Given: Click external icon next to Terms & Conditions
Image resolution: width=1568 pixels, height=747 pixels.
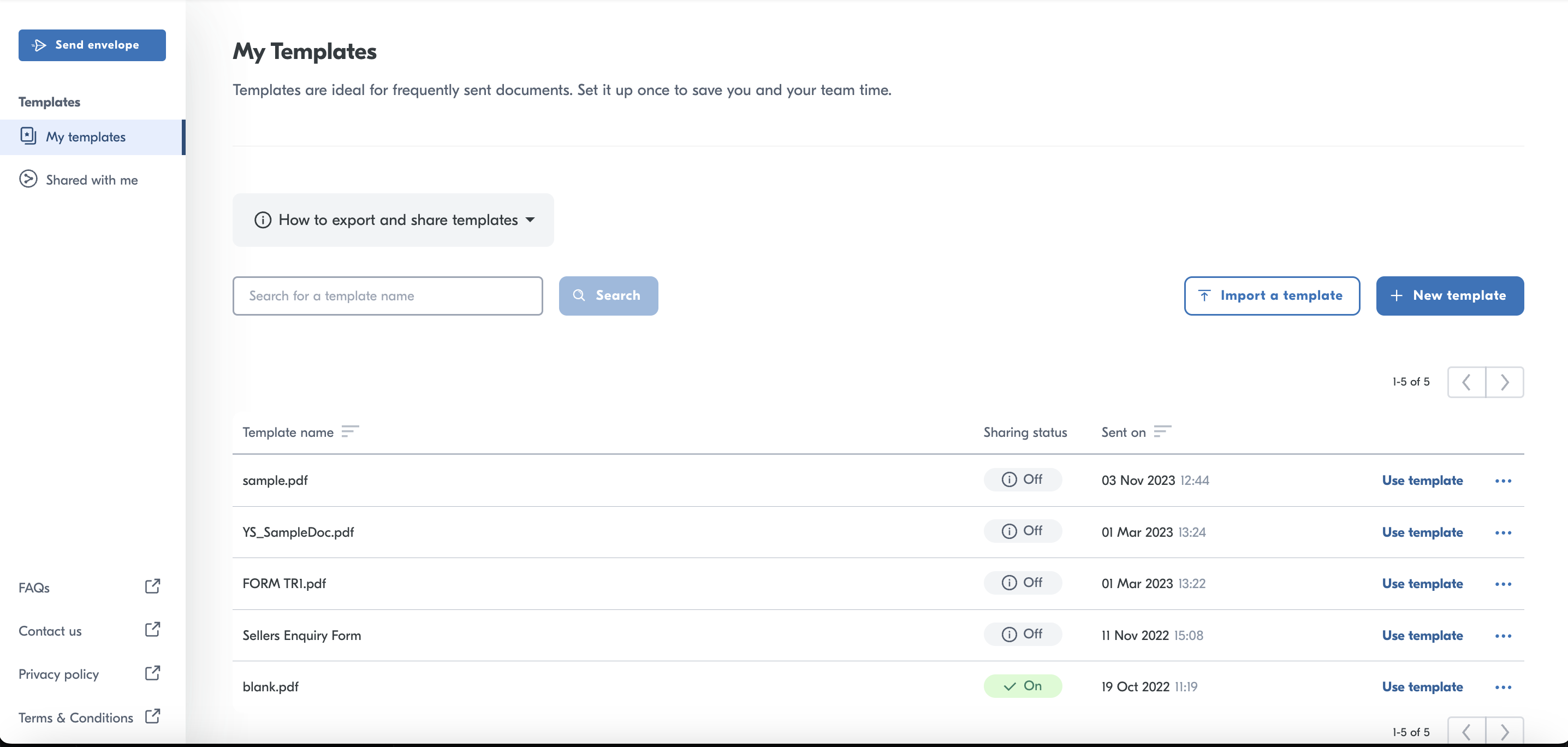Looking at the screenshot, I should coord(153,716).
